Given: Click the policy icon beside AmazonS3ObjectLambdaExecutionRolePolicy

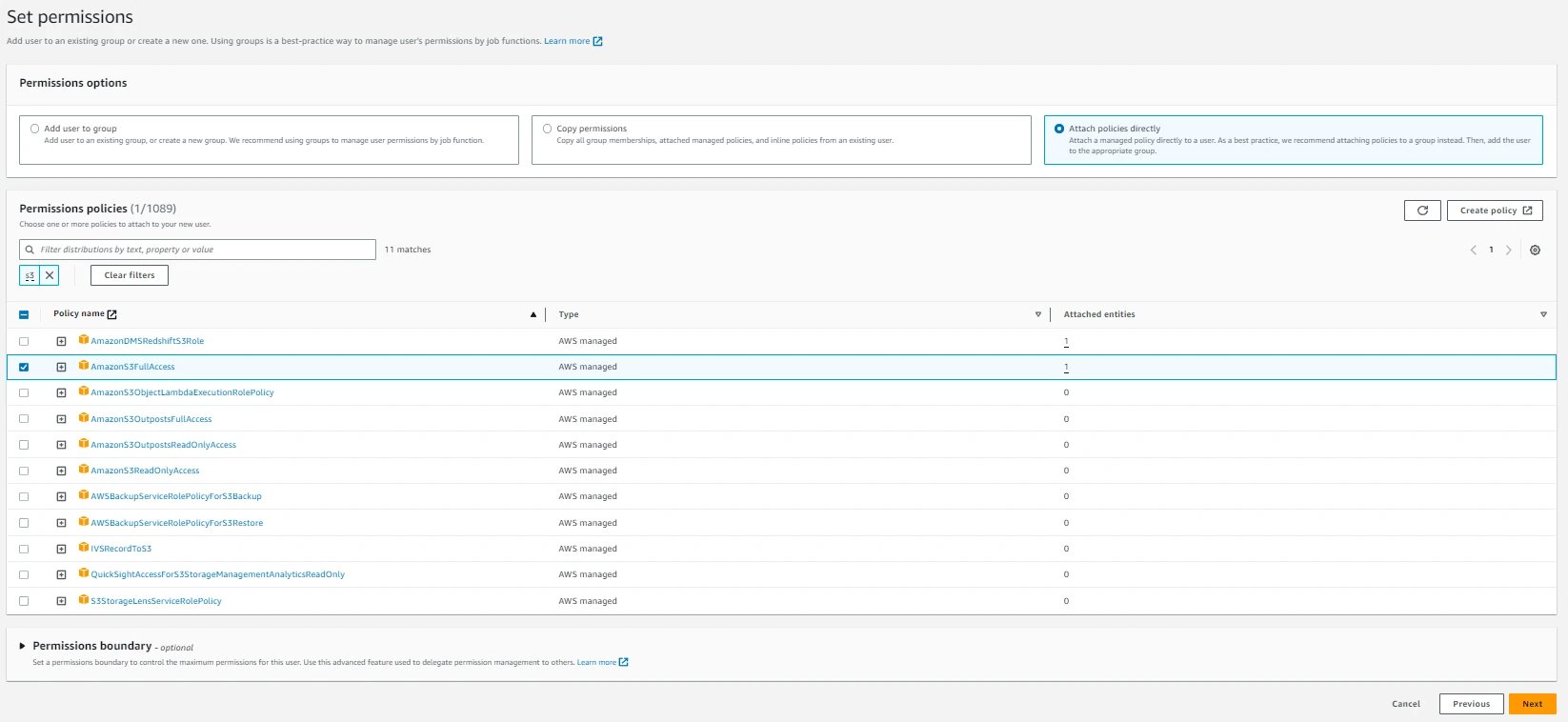Looking at the screenshot, I should coord(84,391).
